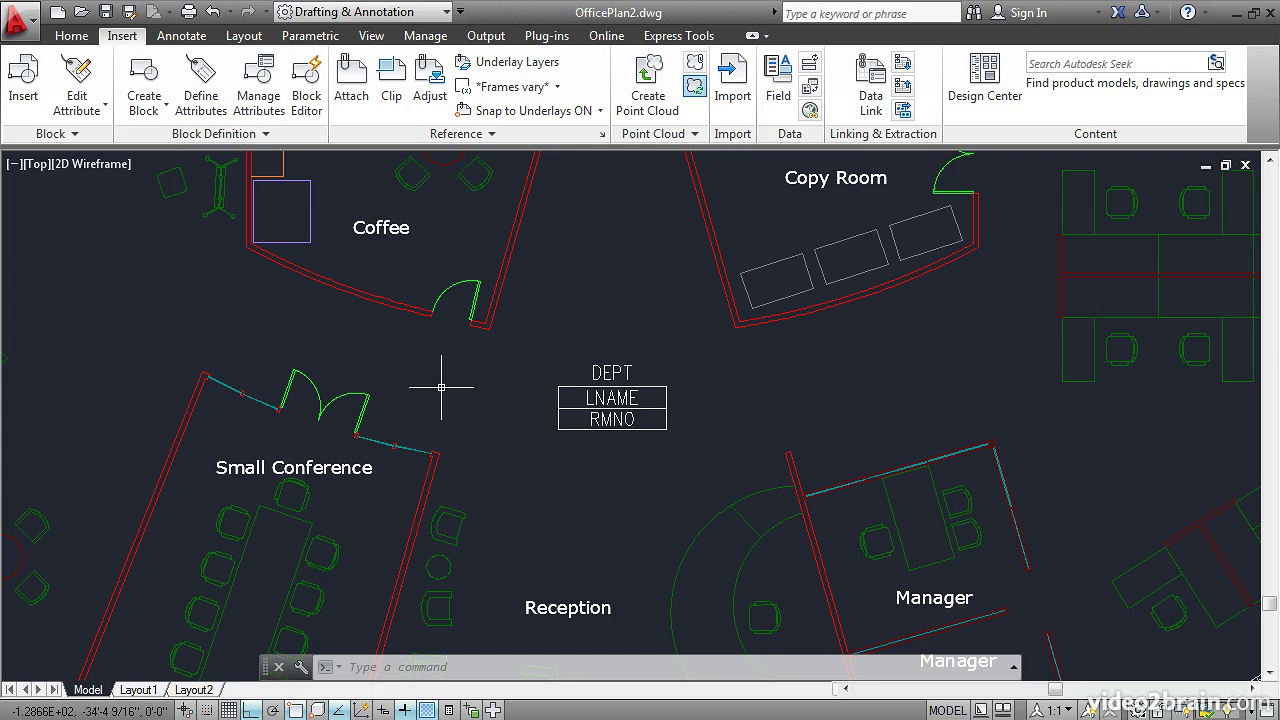Click the New drawing icon
This screenshot has height=720, width=1280.
pyautogui.click(x=58, y=12)
